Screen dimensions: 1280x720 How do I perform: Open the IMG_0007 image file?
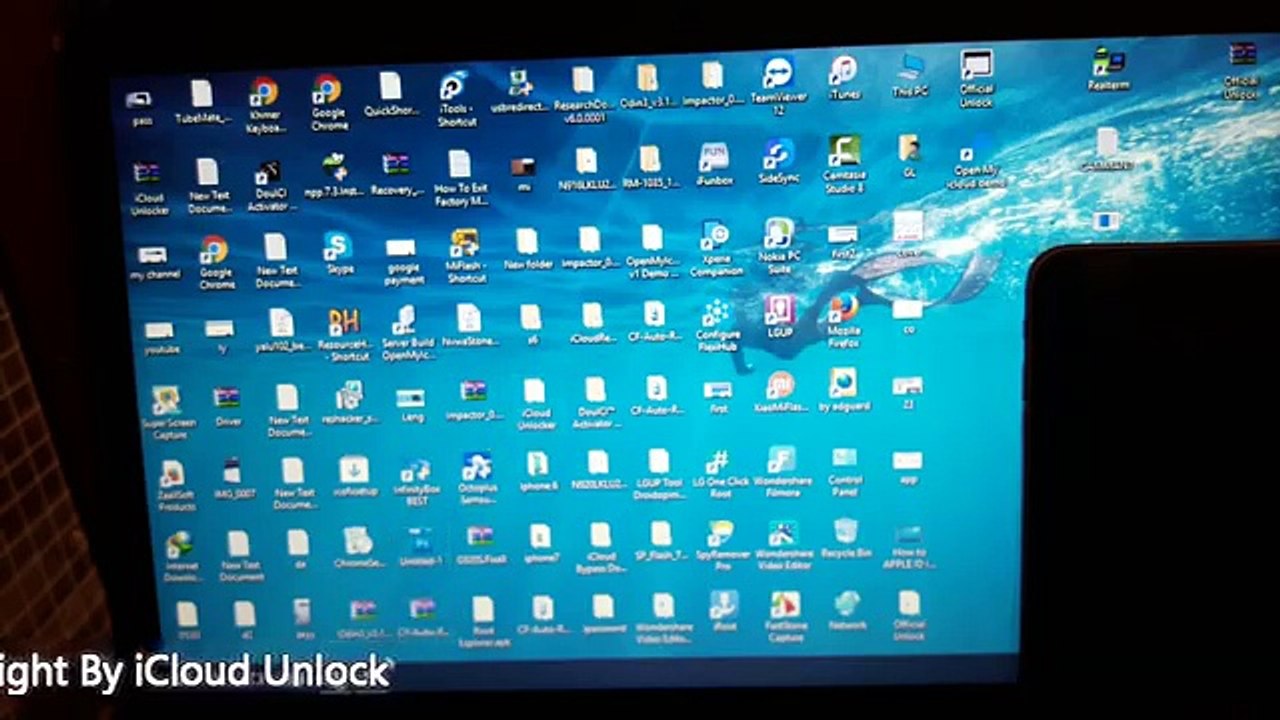point(232,480)
